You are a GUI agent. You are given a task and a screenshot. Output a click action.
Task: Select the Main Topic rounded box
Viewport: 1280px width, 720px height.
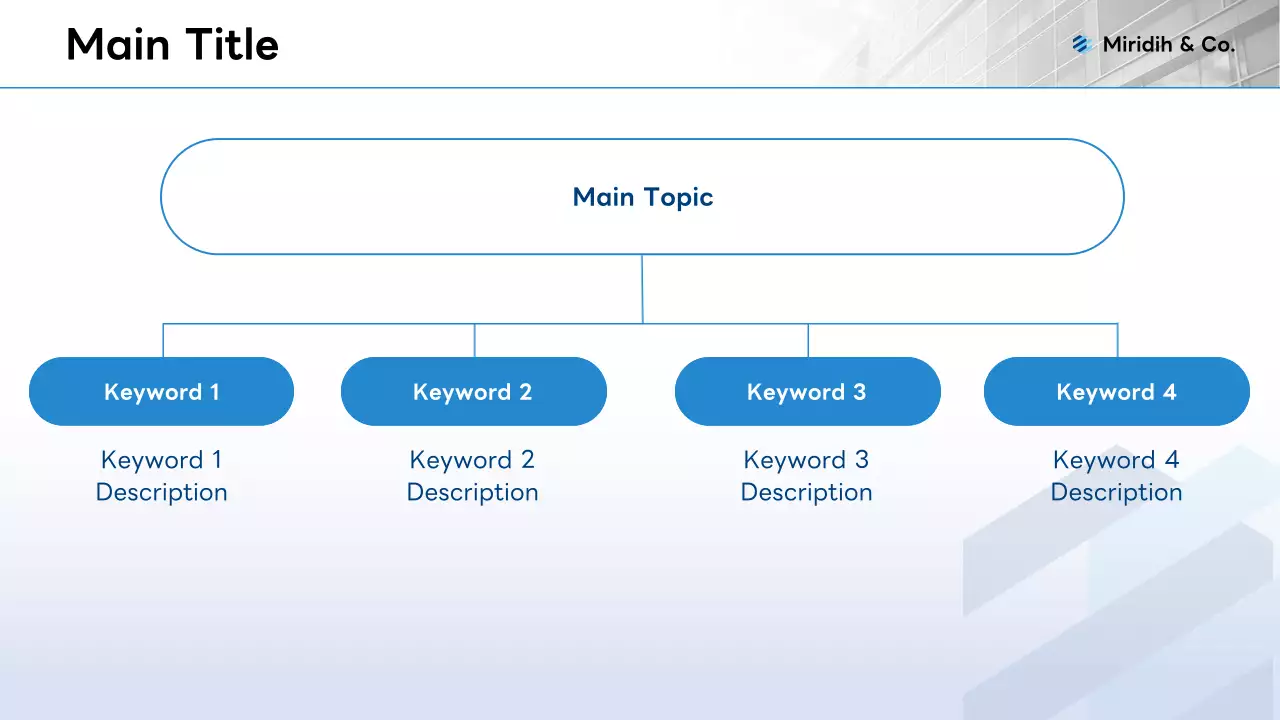pyautogui.click(x=642, y=197)
